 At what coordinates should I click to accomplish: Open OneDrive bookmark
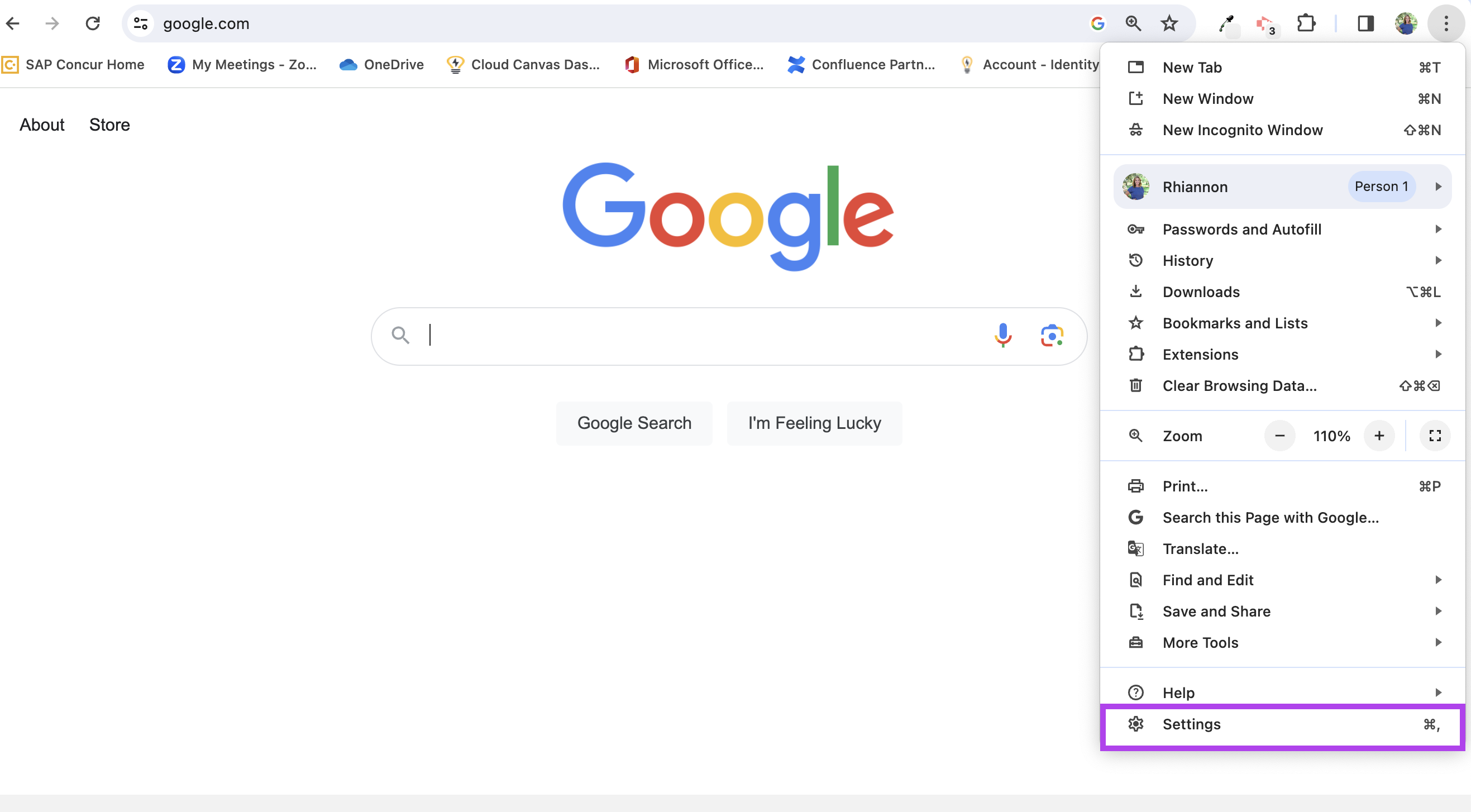[381, 65]
